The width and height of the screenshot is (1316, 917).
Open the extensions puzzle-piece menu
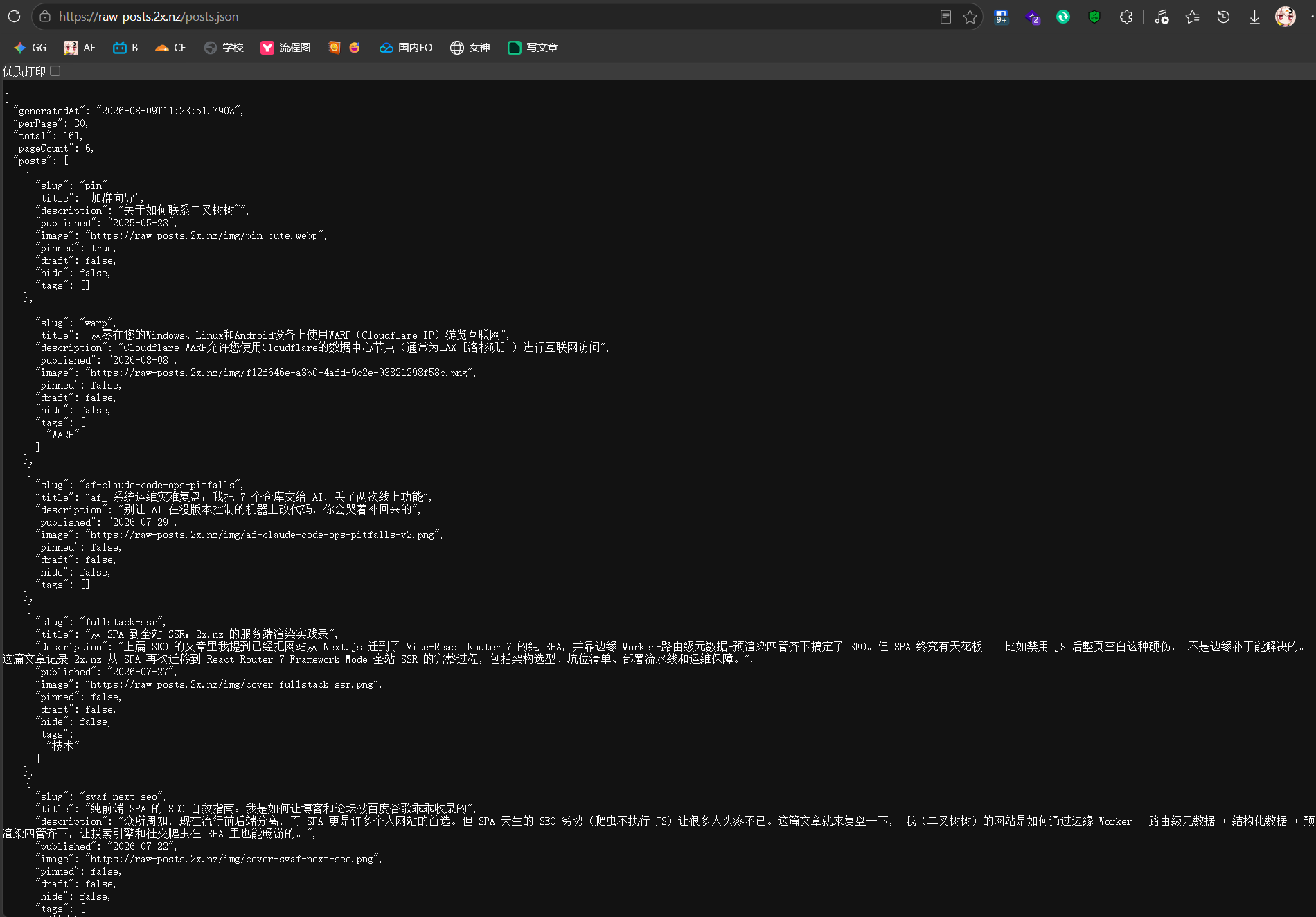tap(1126, 17)
